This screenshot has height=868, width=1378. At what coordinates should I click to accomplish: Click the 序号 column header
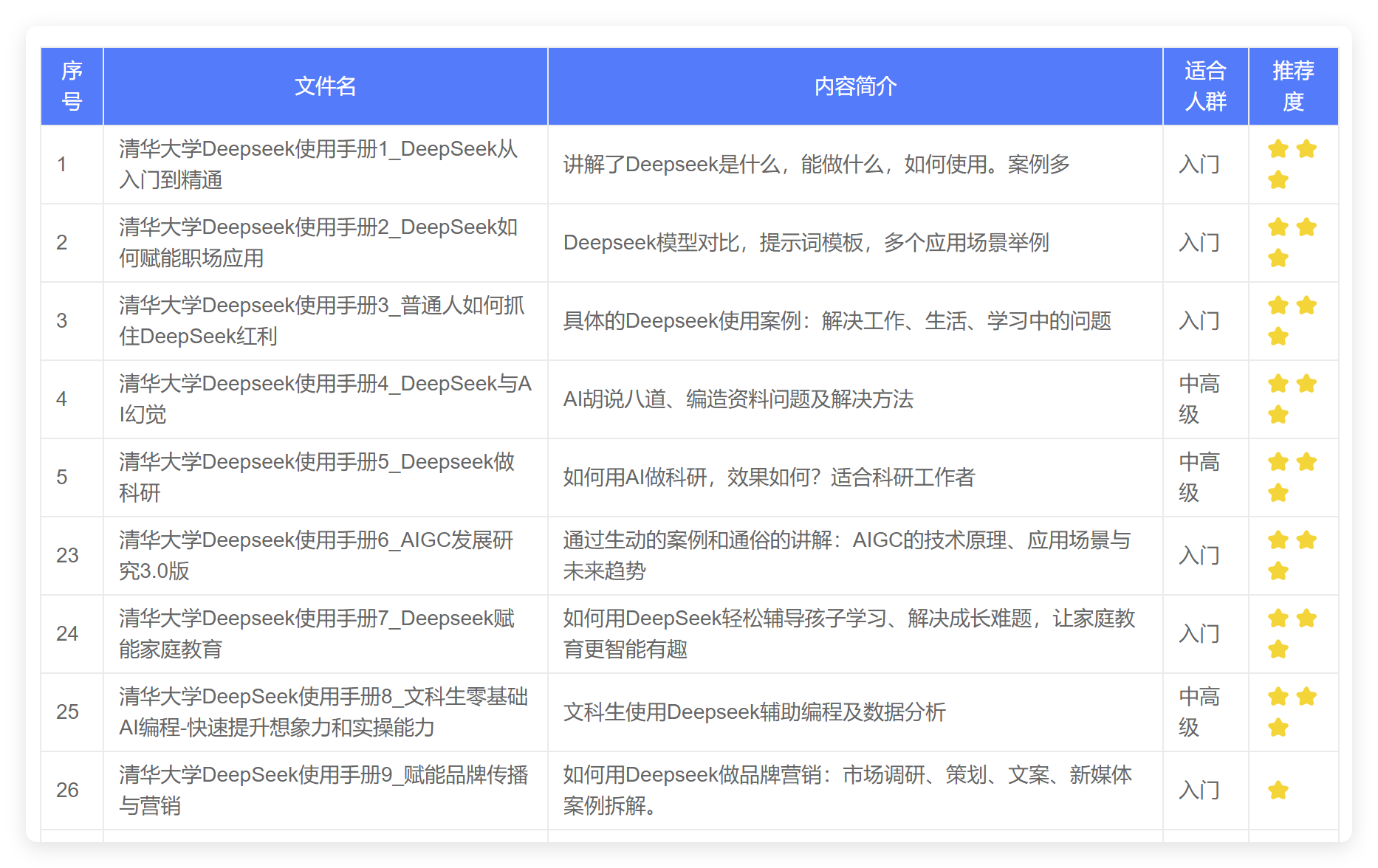point(72,86)
